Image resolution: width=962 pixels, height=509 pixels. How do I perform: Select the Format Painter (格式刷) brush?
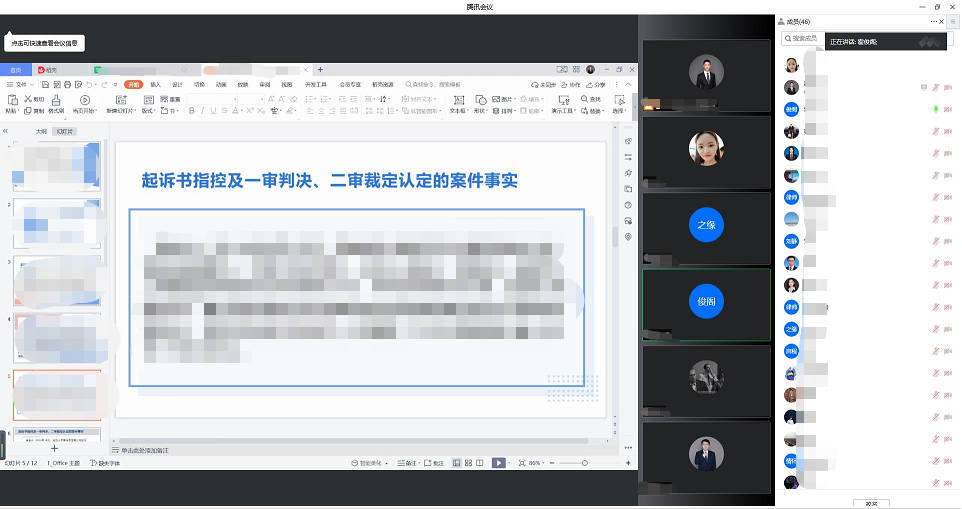pyautogui.click(x=56, y=100)
